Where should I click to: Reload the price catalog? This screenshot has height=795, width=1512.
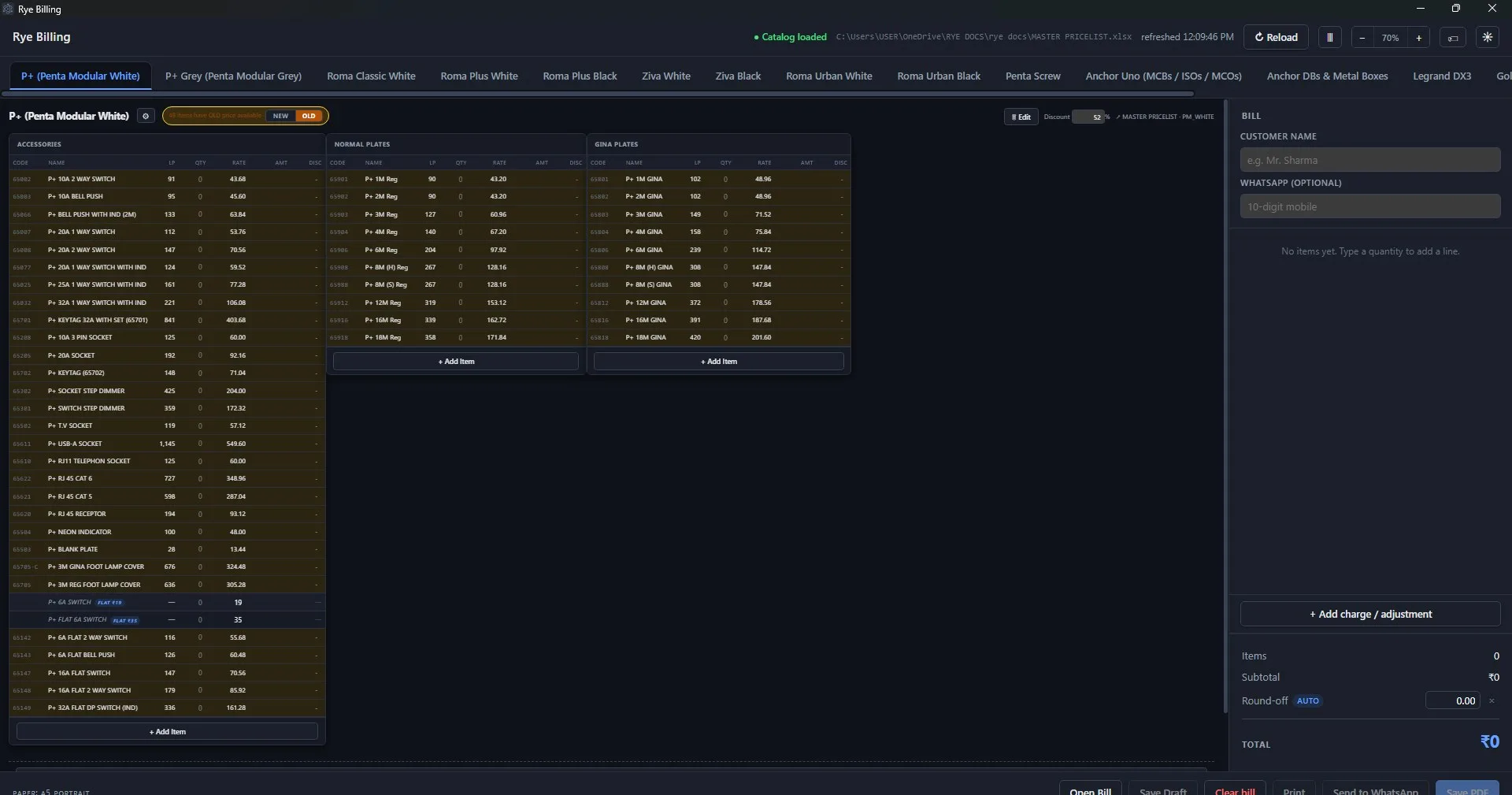[1276, 37]
